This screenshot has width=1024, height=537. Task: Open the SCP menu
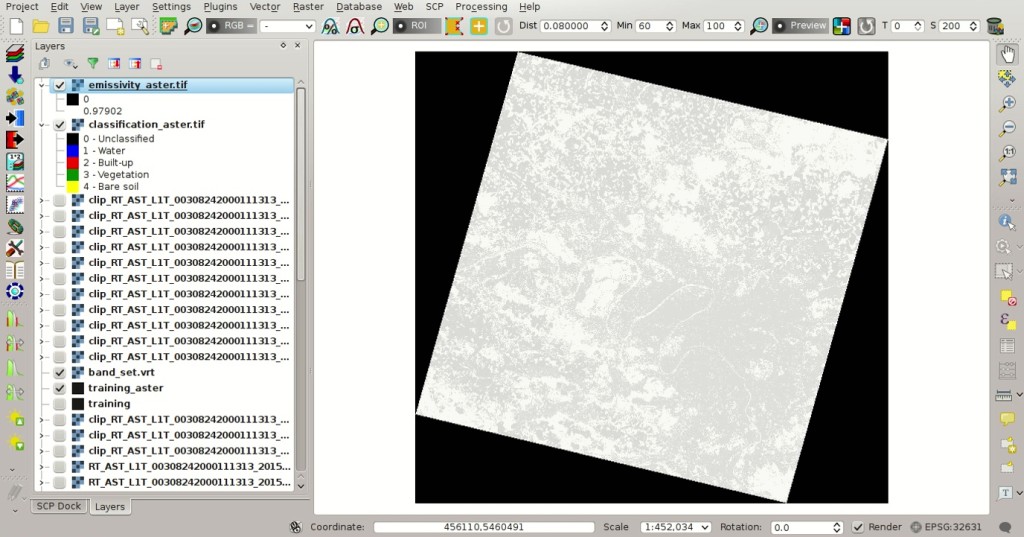click(x=434, y=7)
